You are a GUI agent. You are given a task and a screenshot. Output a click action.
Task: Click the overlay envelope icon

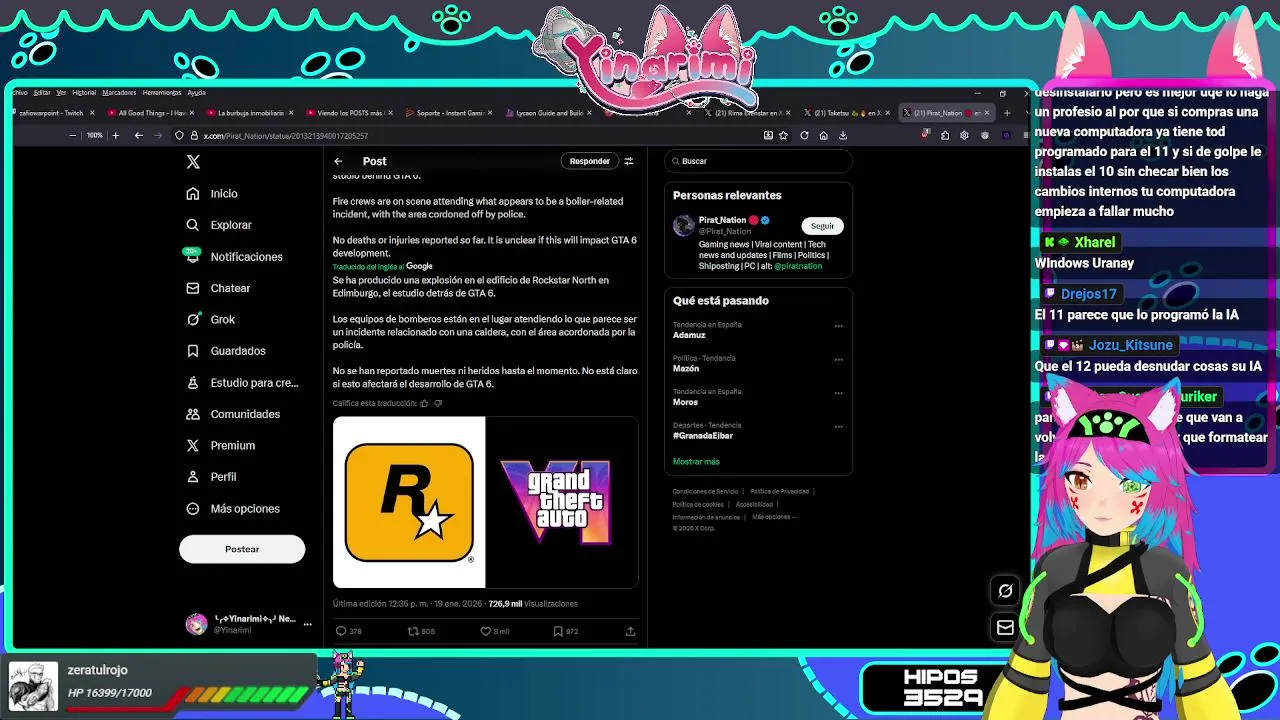pyautogui.click(x=1005, y=627)
